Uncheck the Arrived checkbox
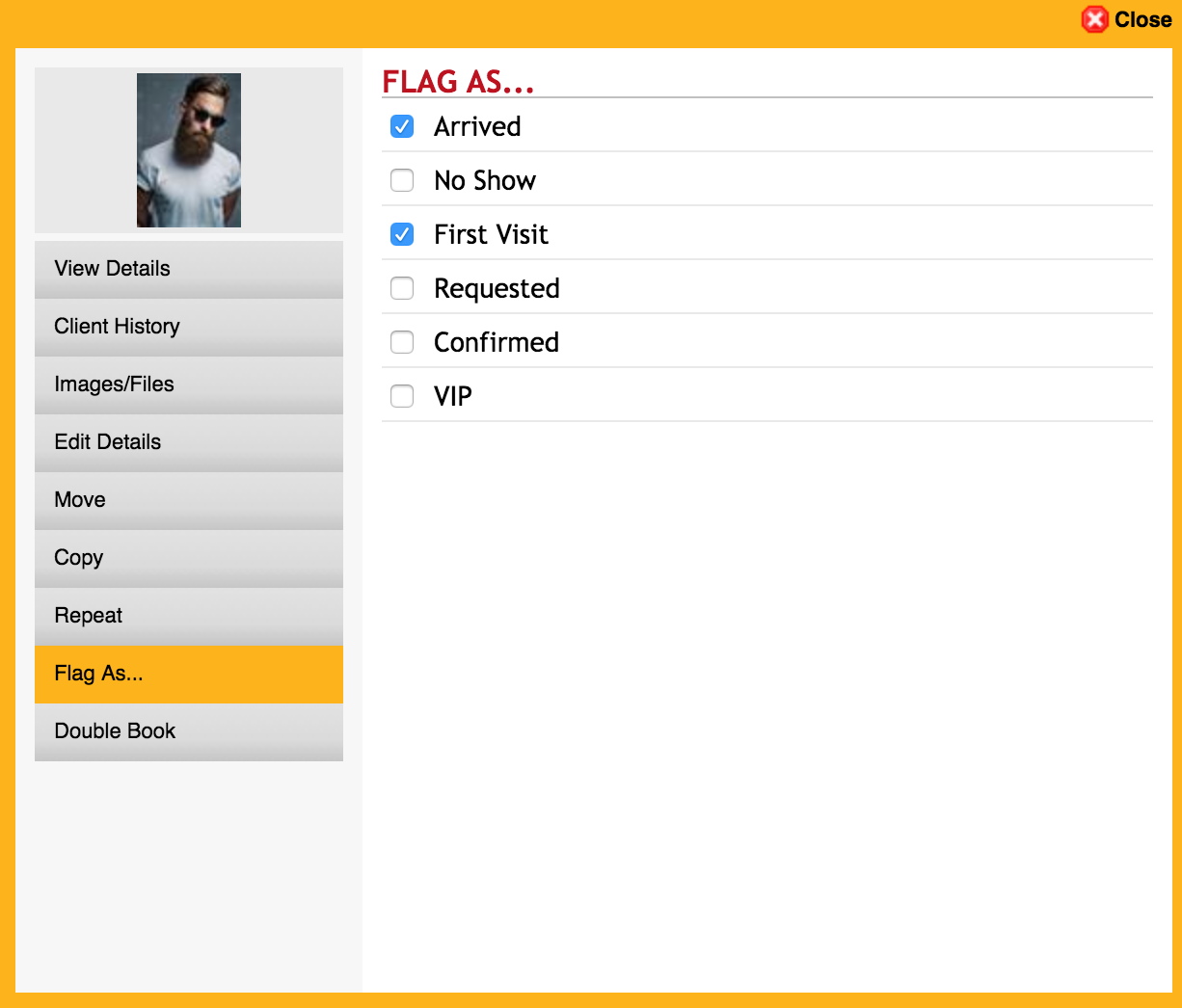The height and width of the screenshot is (1008, 1182). tap(402, 126)
